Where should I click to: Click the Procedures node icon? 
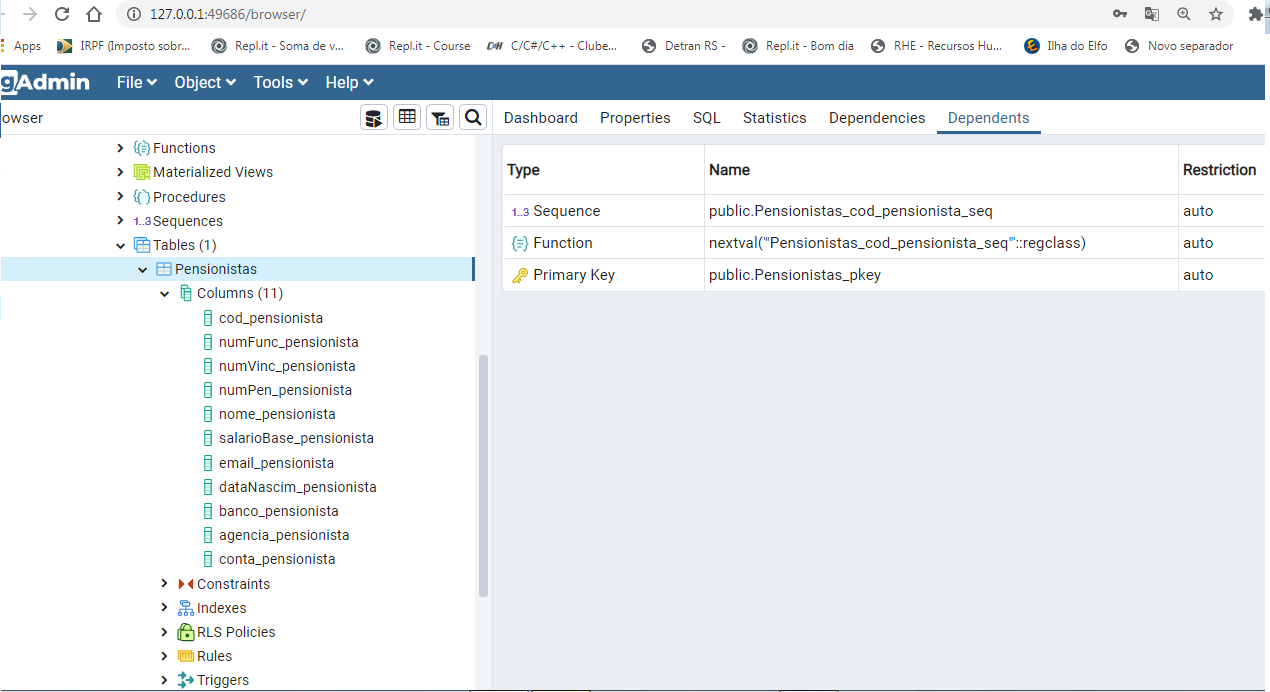point(142,197)
